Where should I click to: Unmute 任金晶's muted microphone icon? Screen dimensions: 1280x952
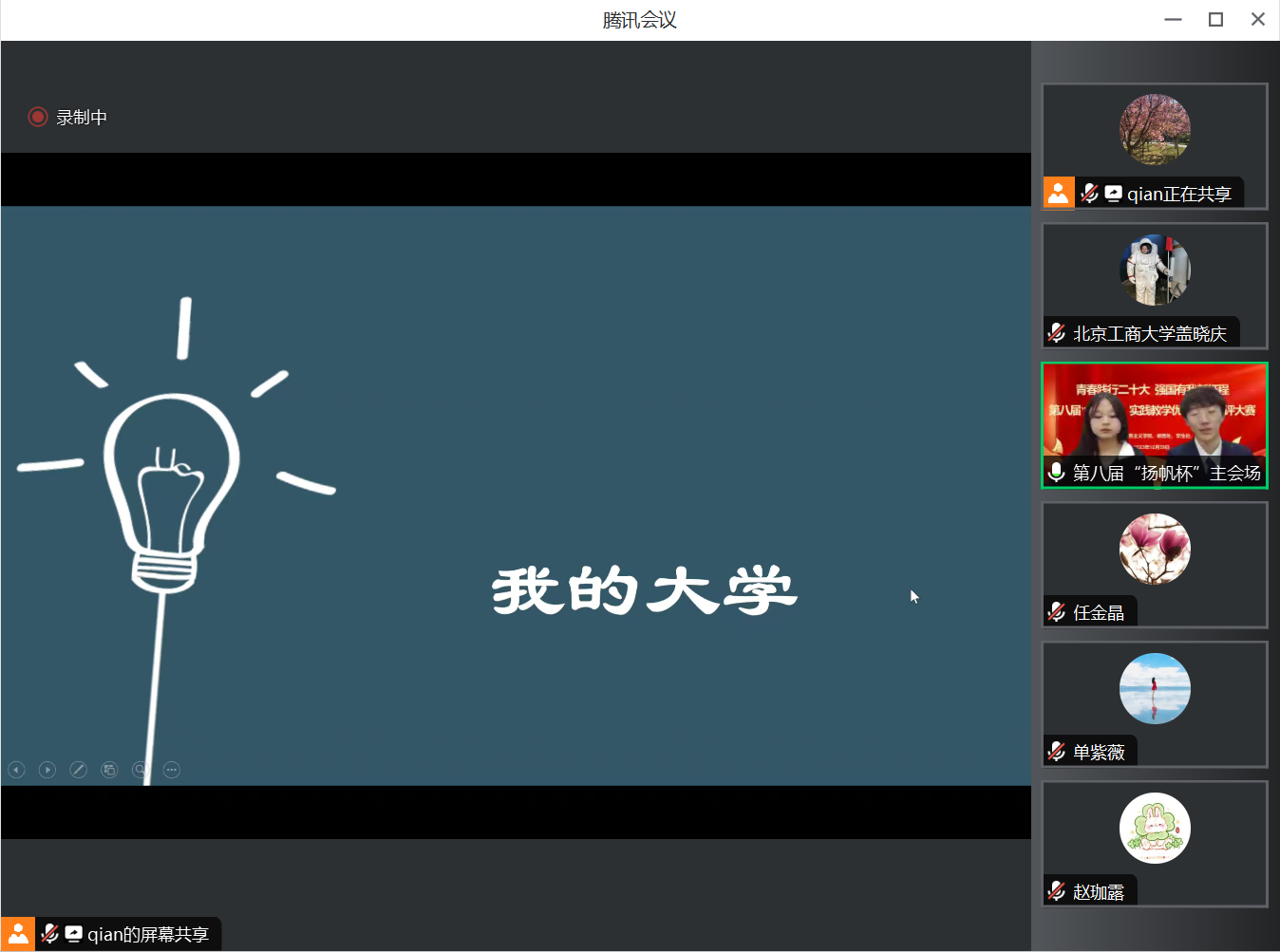pos(1056,612)
